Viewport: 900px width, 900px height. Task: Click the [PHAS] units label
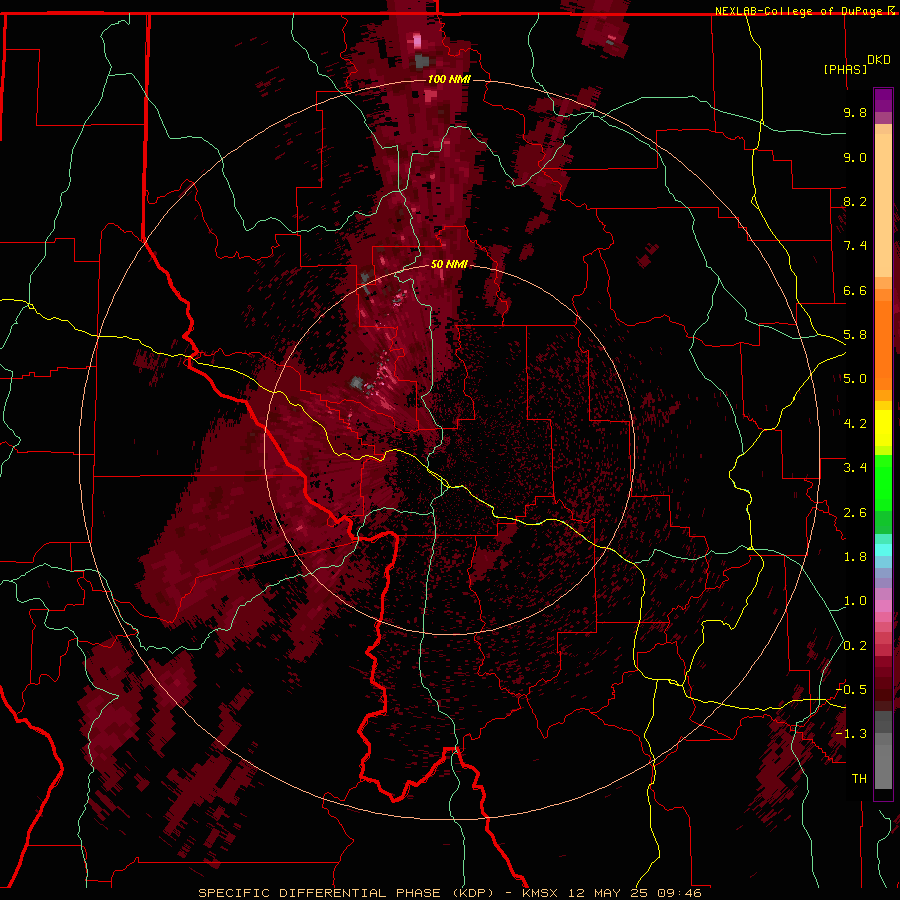pos(845,69)
